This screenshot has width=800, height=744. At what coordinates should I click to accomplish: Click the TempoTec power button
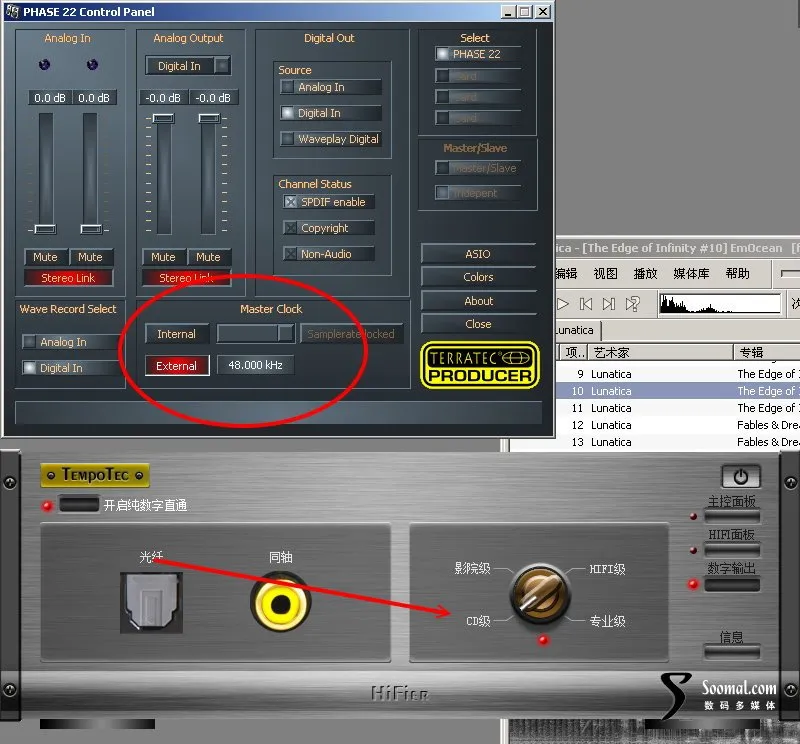[740, 477]
